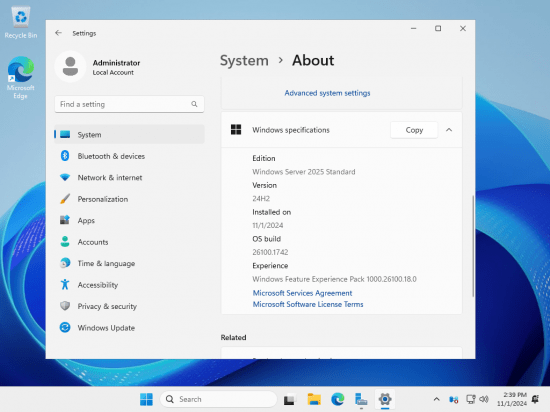Click the Administrator profile avatar

pyautogui.click(x=70, y=67)
